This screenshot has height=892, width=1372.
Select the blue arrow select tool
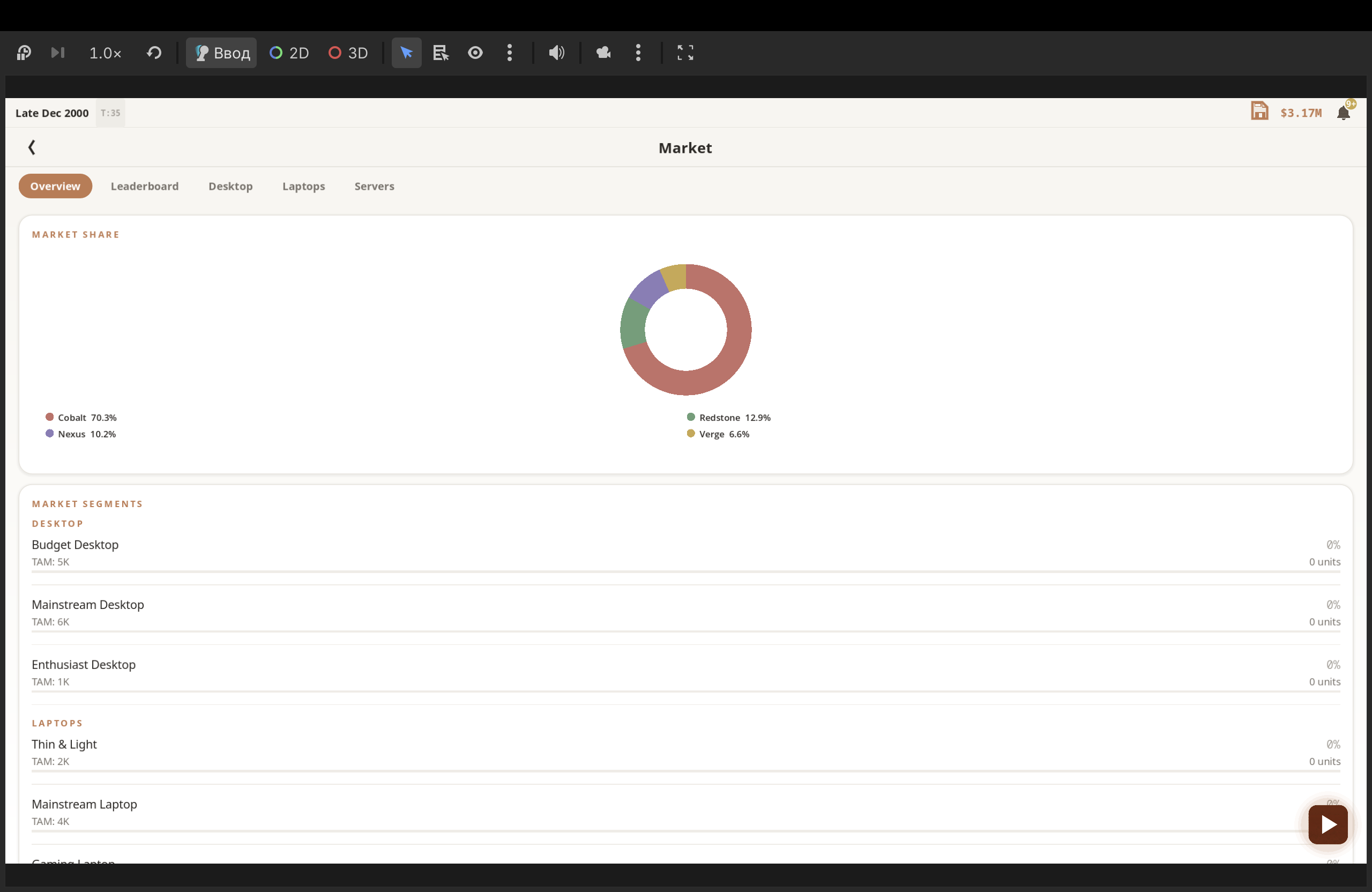tap(406, 53)
